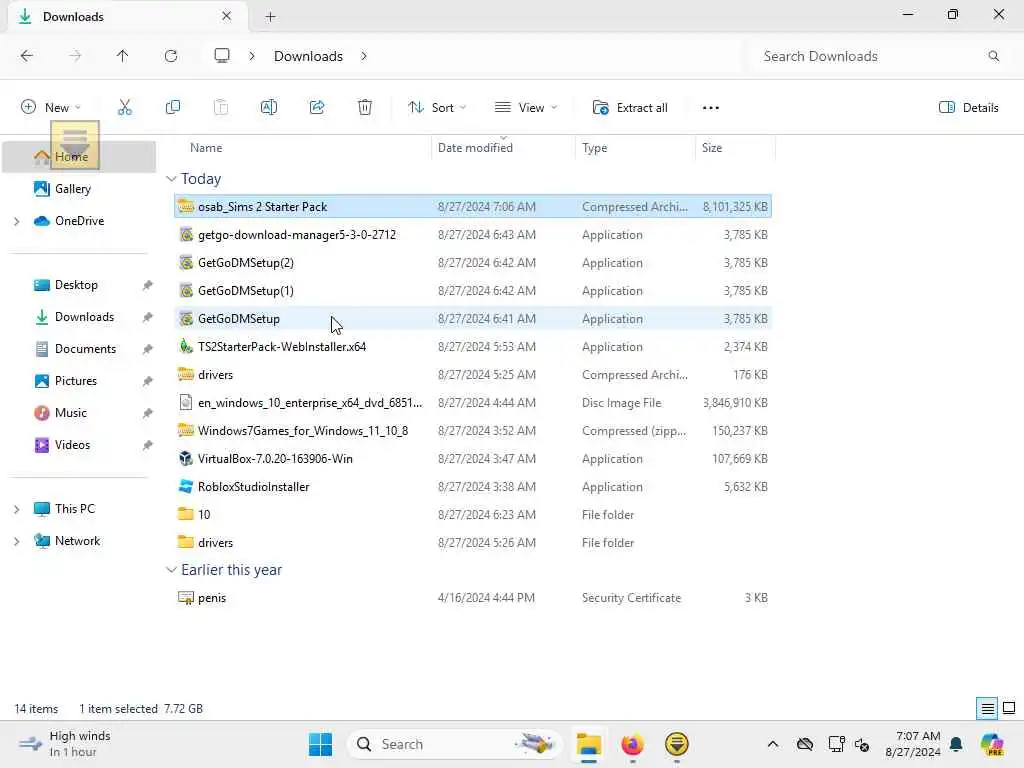This screenshot has height=768, width=1024.
Task: Select RobloxStudioInstaller file
Action: tap(473, 487)
